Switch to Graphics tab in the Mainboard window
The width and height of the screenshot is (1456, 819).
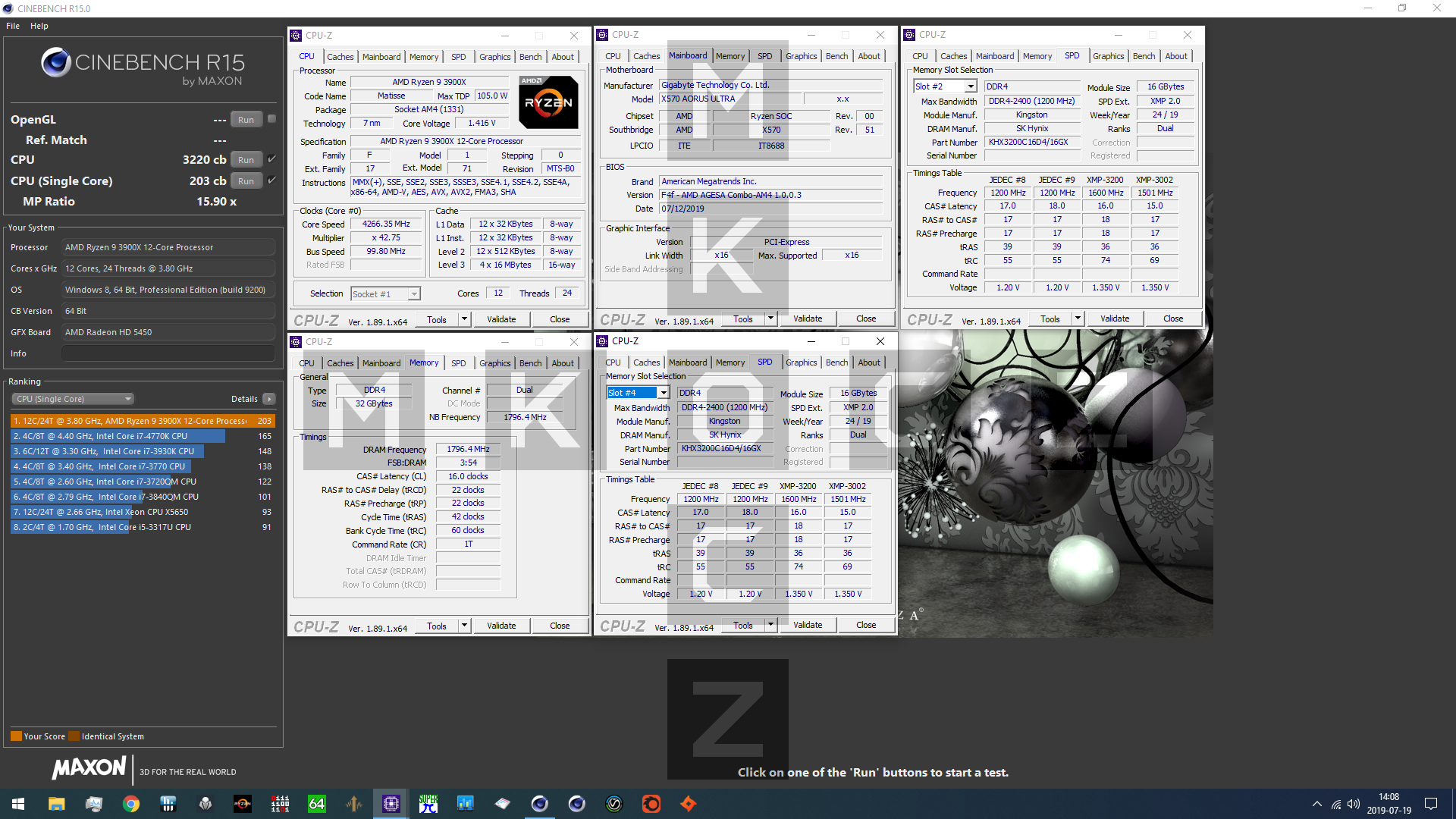802,56
